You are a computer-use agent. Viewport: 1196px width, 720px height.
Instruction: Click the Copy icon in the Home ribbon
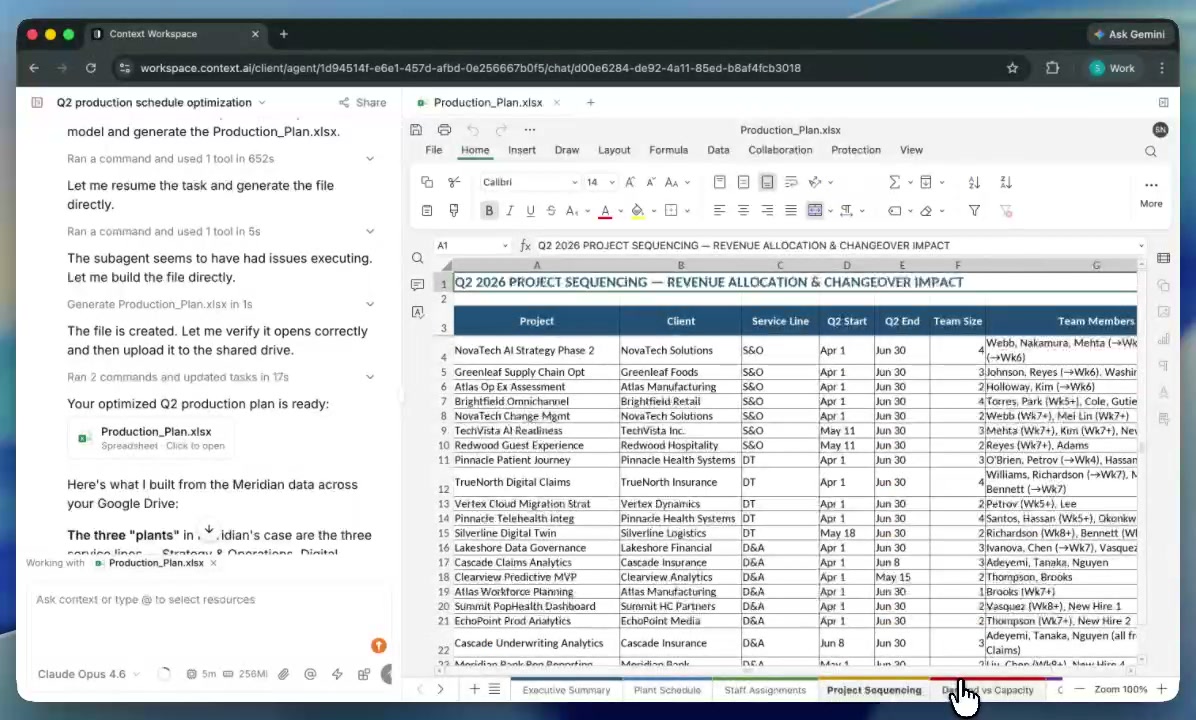427,182
